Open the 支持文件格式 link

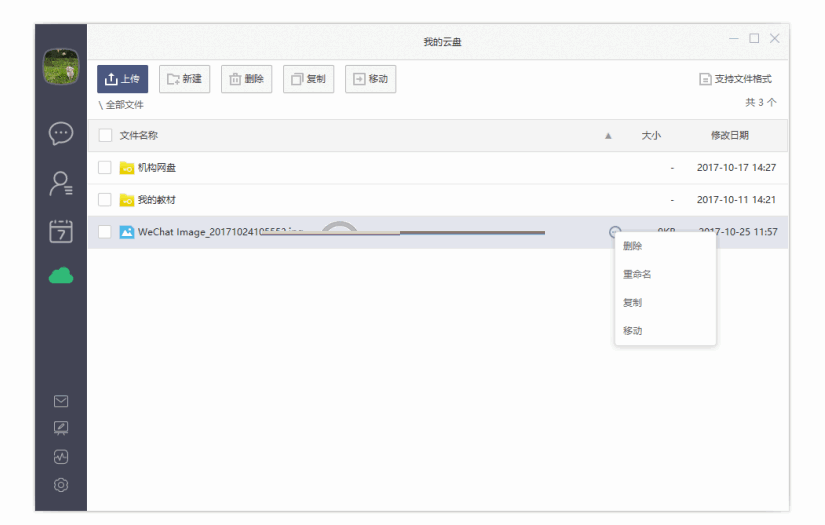tap(735, 79)
